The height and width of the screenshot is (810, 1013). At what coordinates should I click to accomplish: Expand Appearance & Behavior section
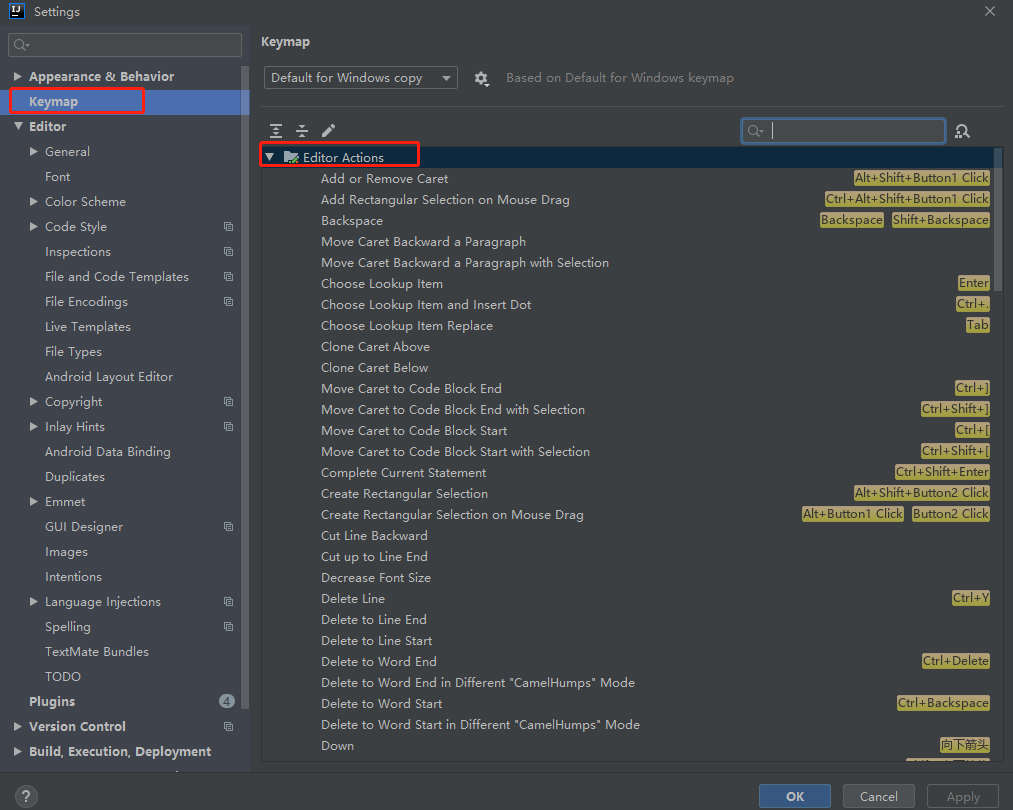click(x=18, y=76)
